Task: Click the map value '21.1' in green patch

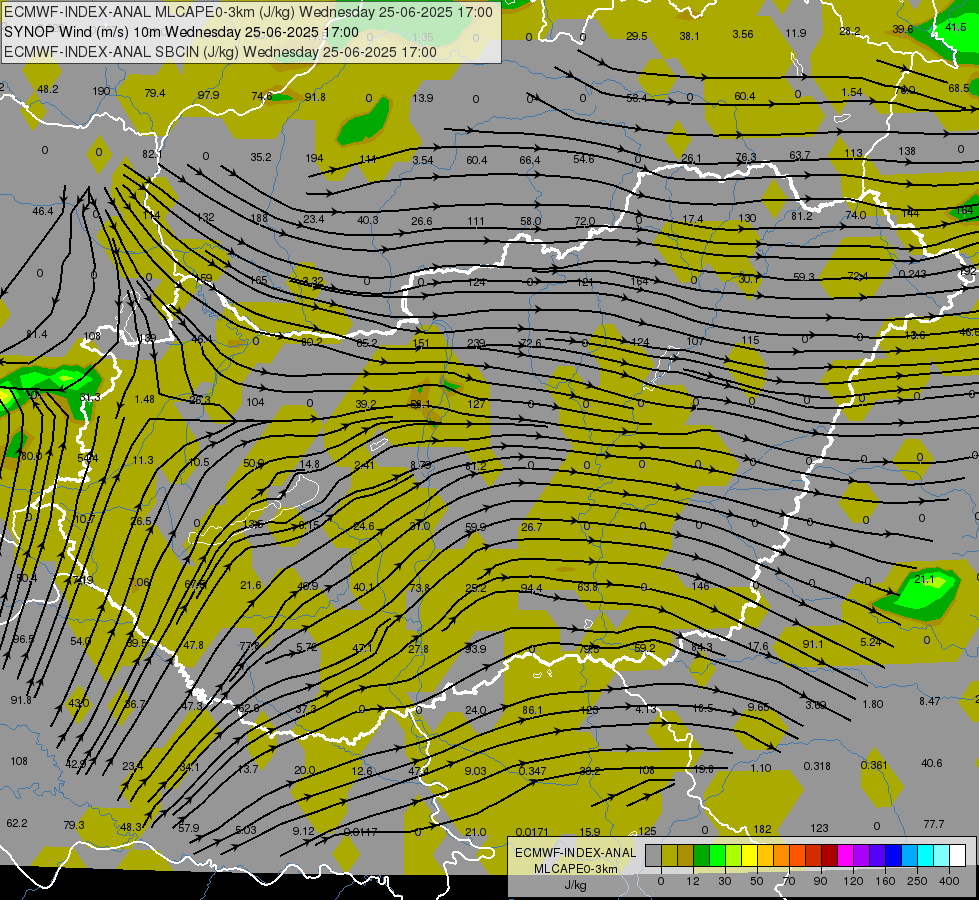Action: pyautogui.click(x=924, y=580)
